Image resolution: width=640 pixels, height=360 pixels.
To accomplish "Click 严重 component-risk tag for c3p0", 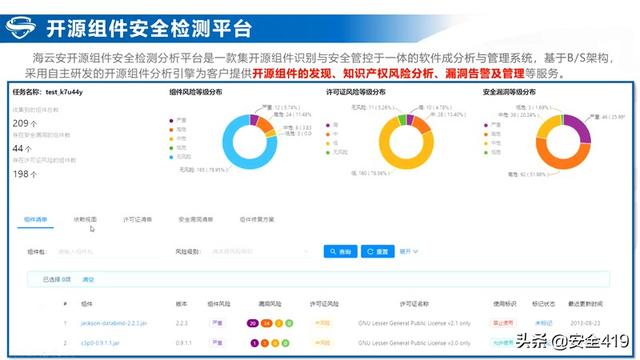I will tap(217, 343).
